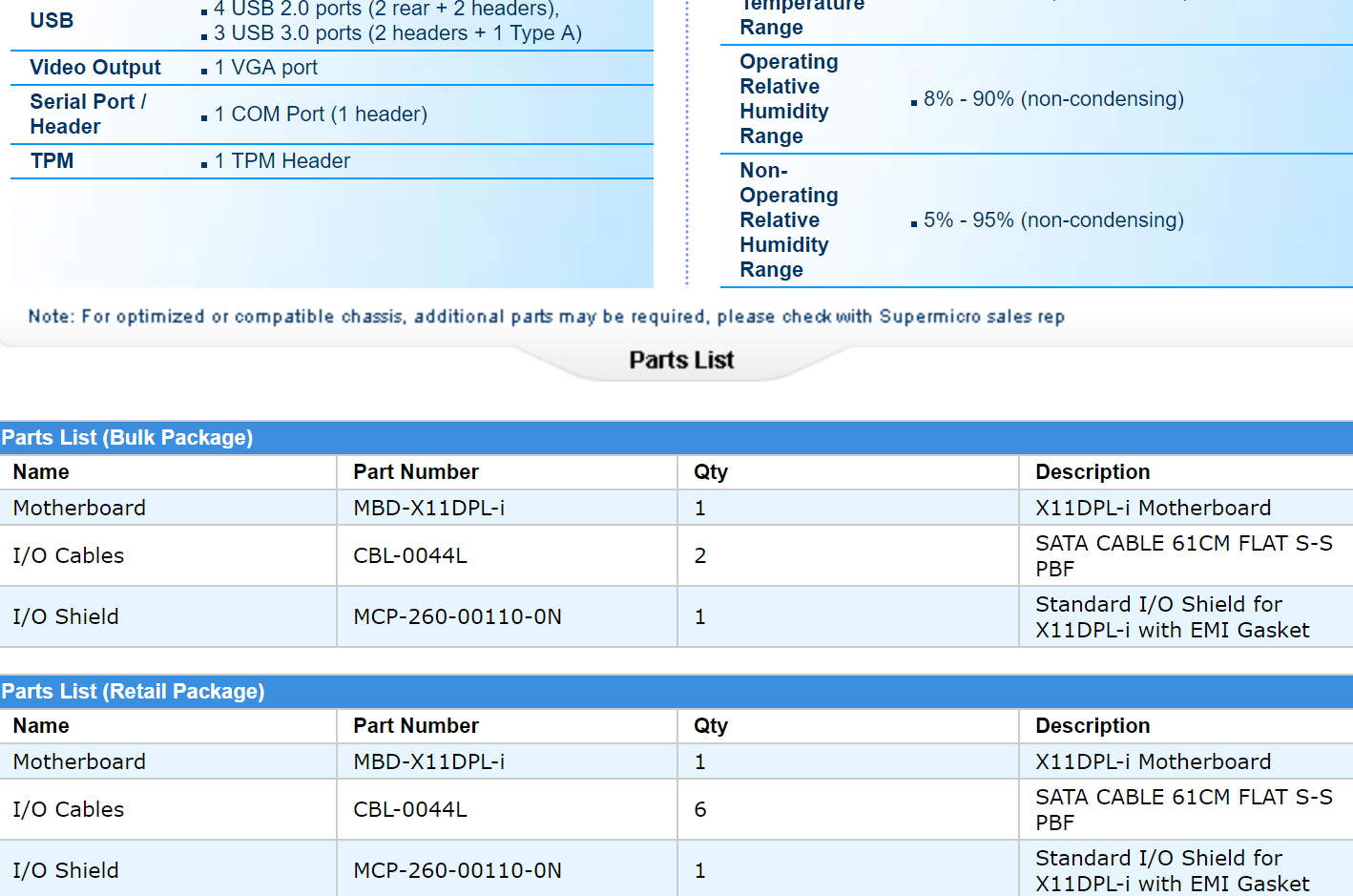
Task: Select "5% - 95% (non-condensing)" value
Action: coord(1053,220)
